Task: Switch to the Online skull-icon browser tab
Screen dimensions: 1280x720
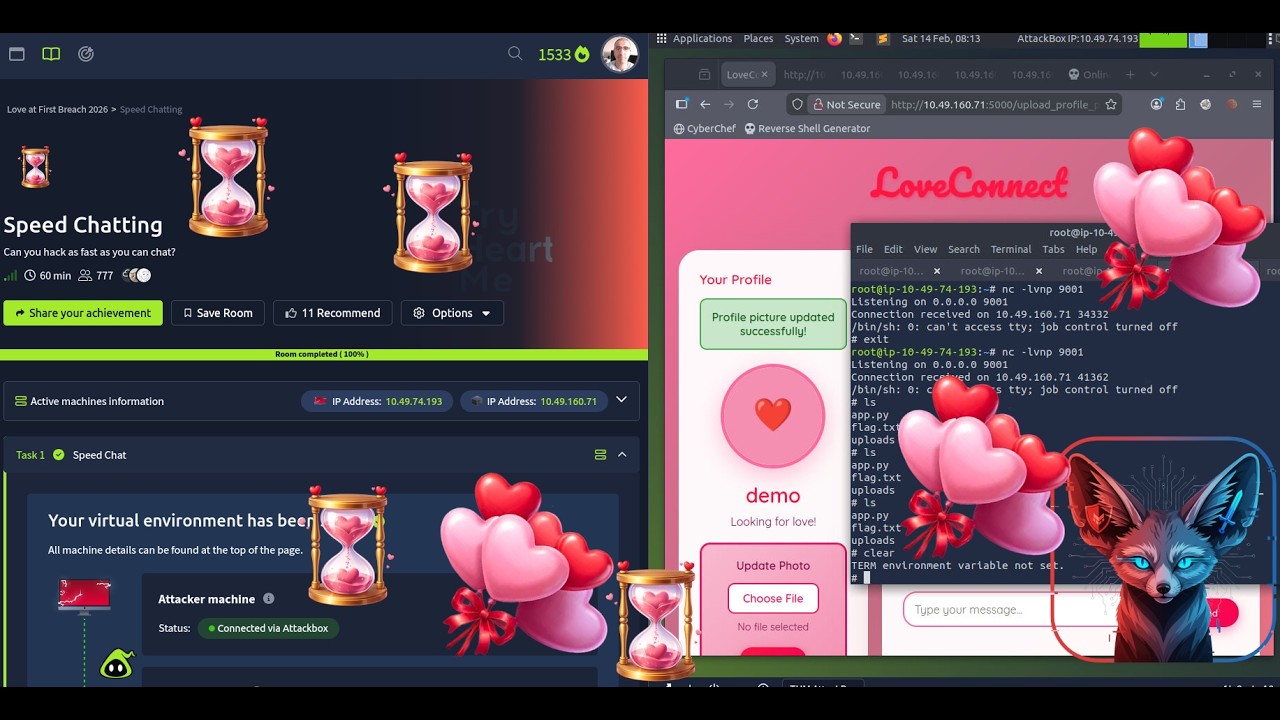Action: (x=1089, y=75)
